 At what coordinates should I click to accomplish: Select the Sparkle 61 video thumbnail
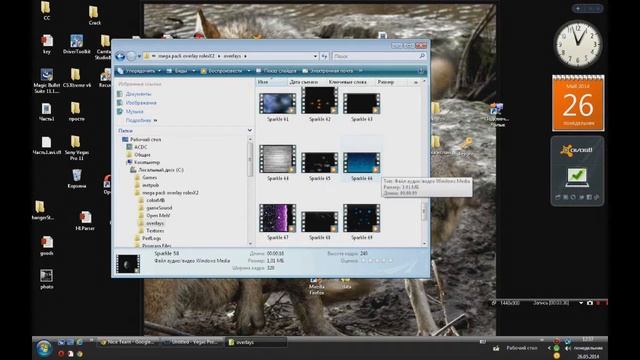tap(278, 103)
